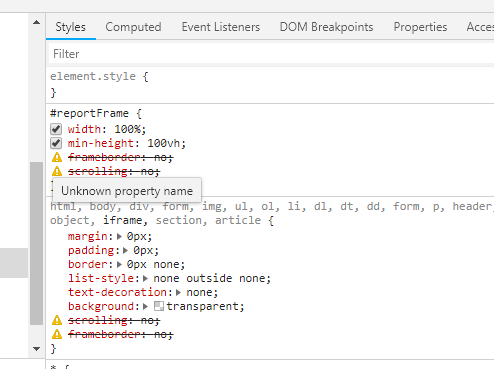
Task: Expand the border shorthand property
Action: [x=119, y=264]
